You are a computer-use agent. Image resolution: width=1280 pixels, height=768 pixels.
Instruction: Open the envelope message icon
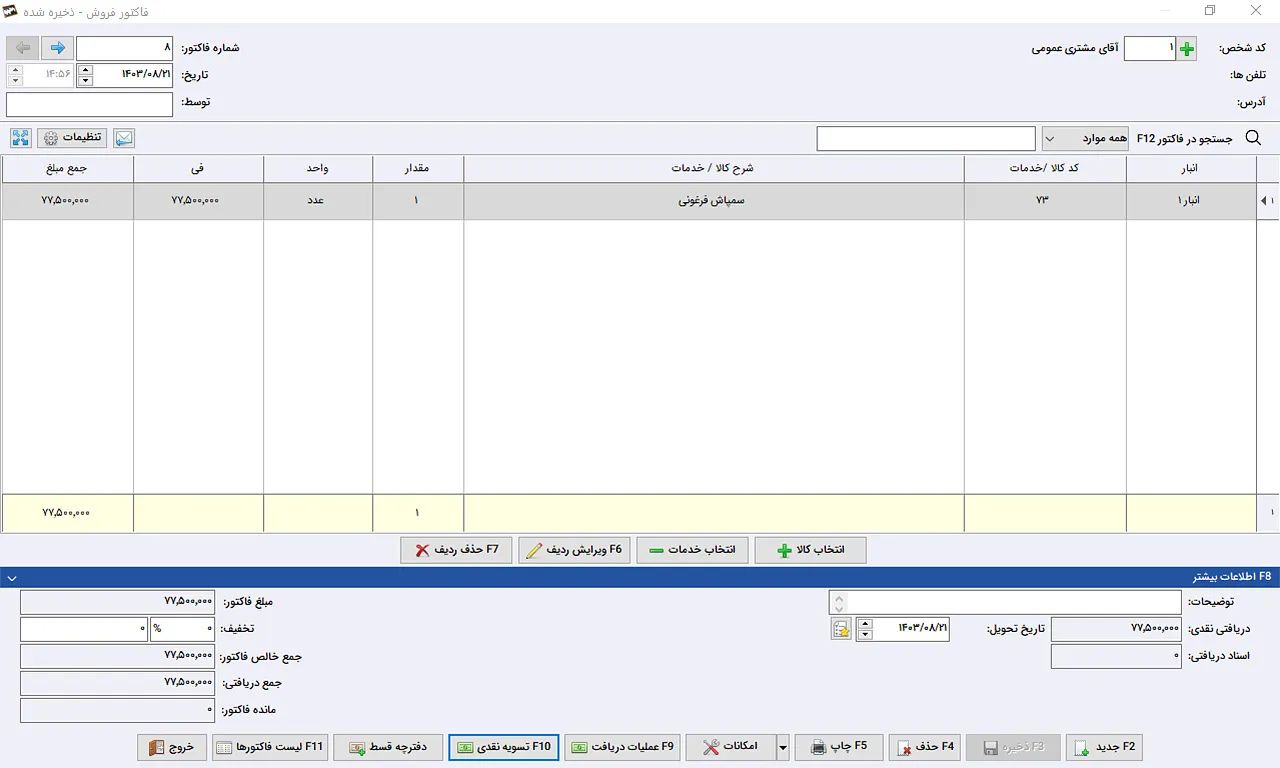point(124,138)
